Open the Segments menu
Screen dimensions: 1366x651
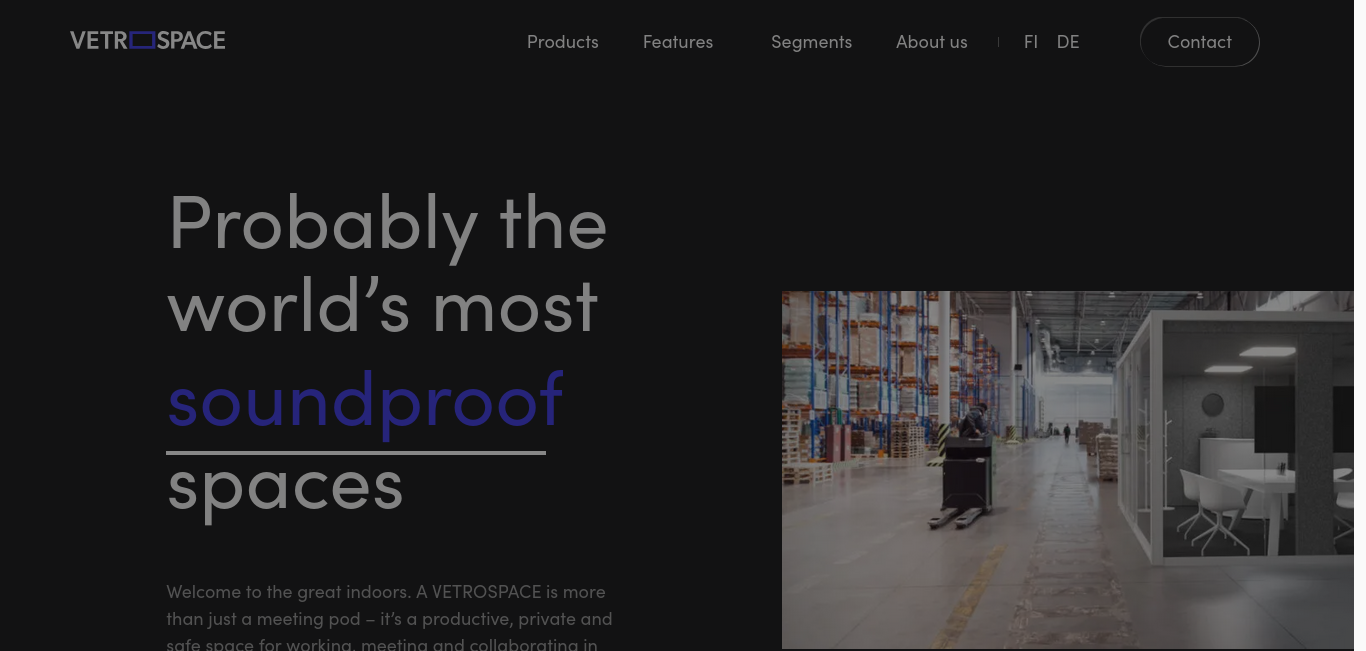pos(811,42)
